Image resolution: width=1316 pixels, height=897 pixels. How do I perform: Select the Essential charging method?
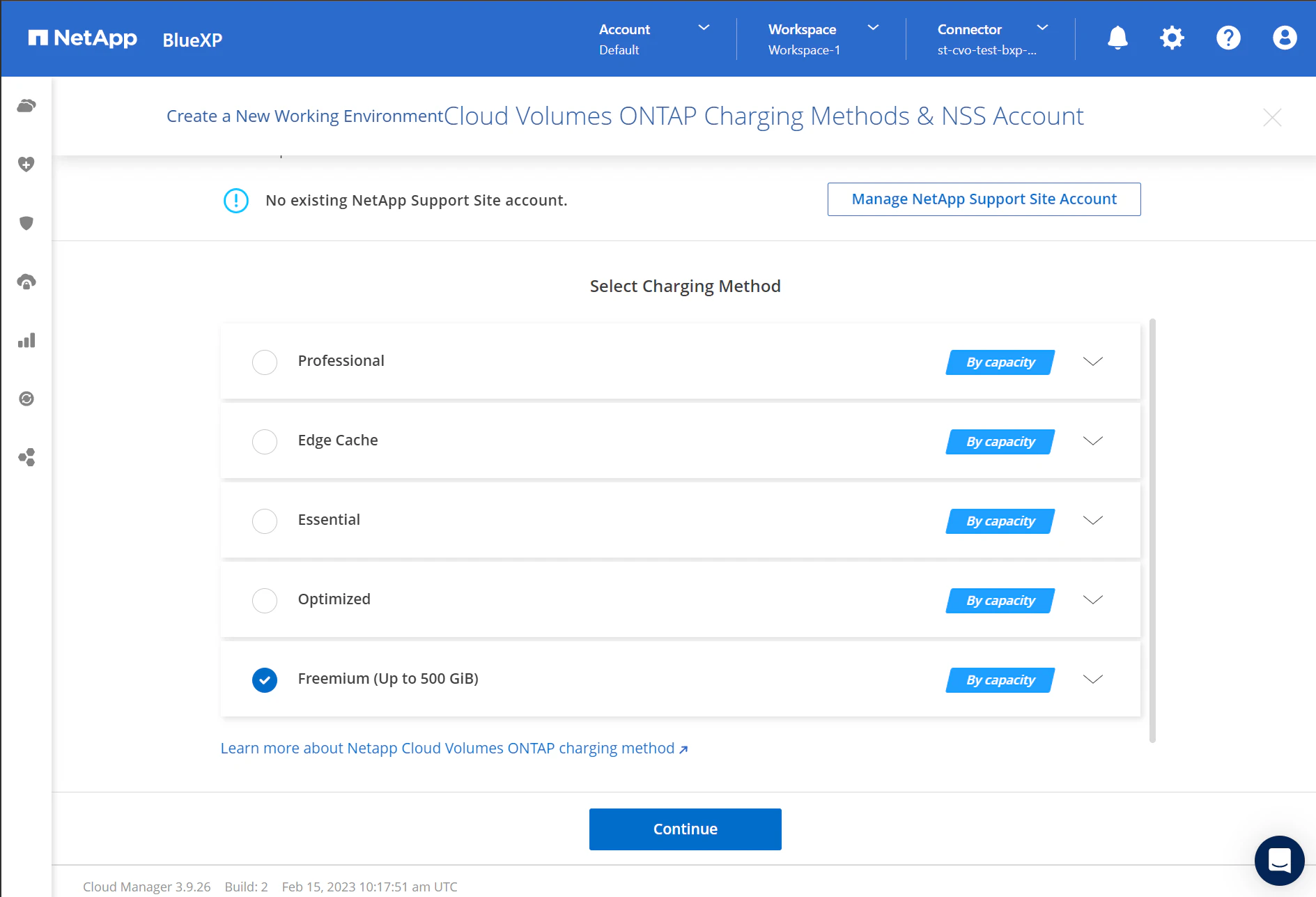(x=265, y=521)
